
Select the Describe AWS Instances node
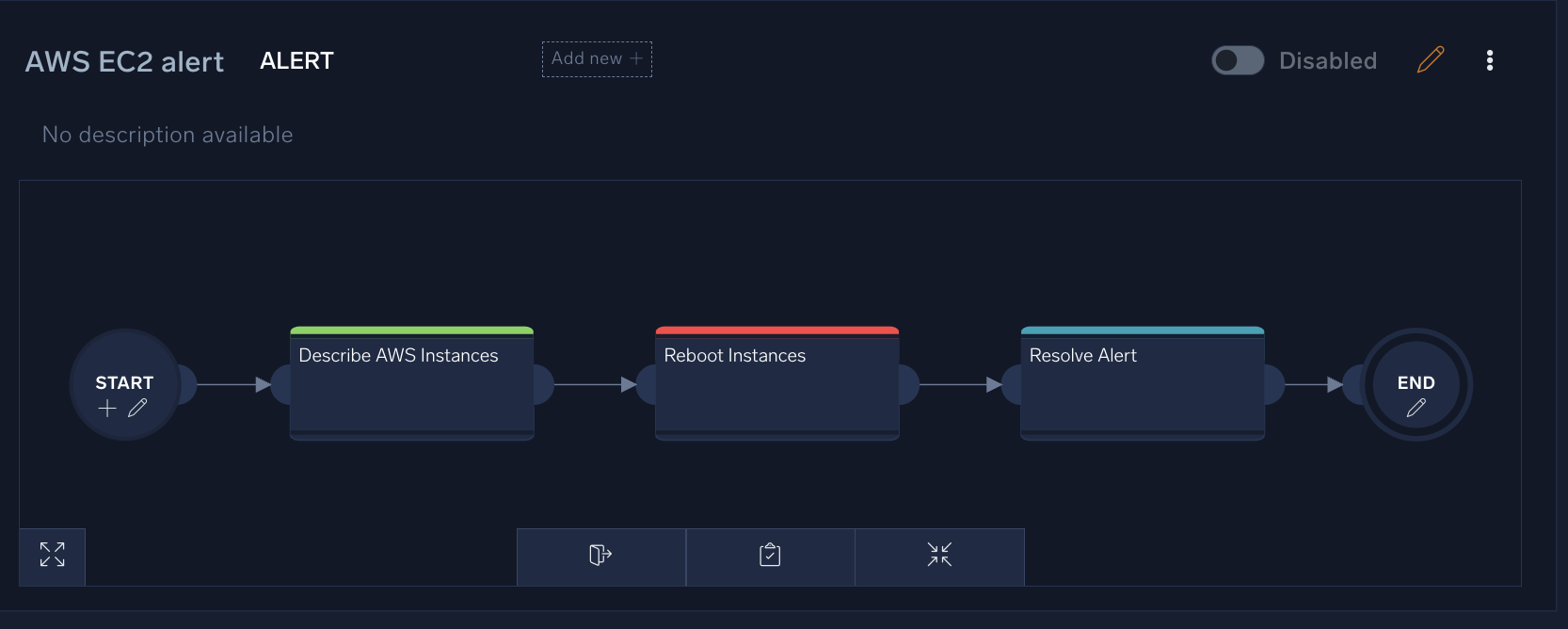tap(411, 386)
